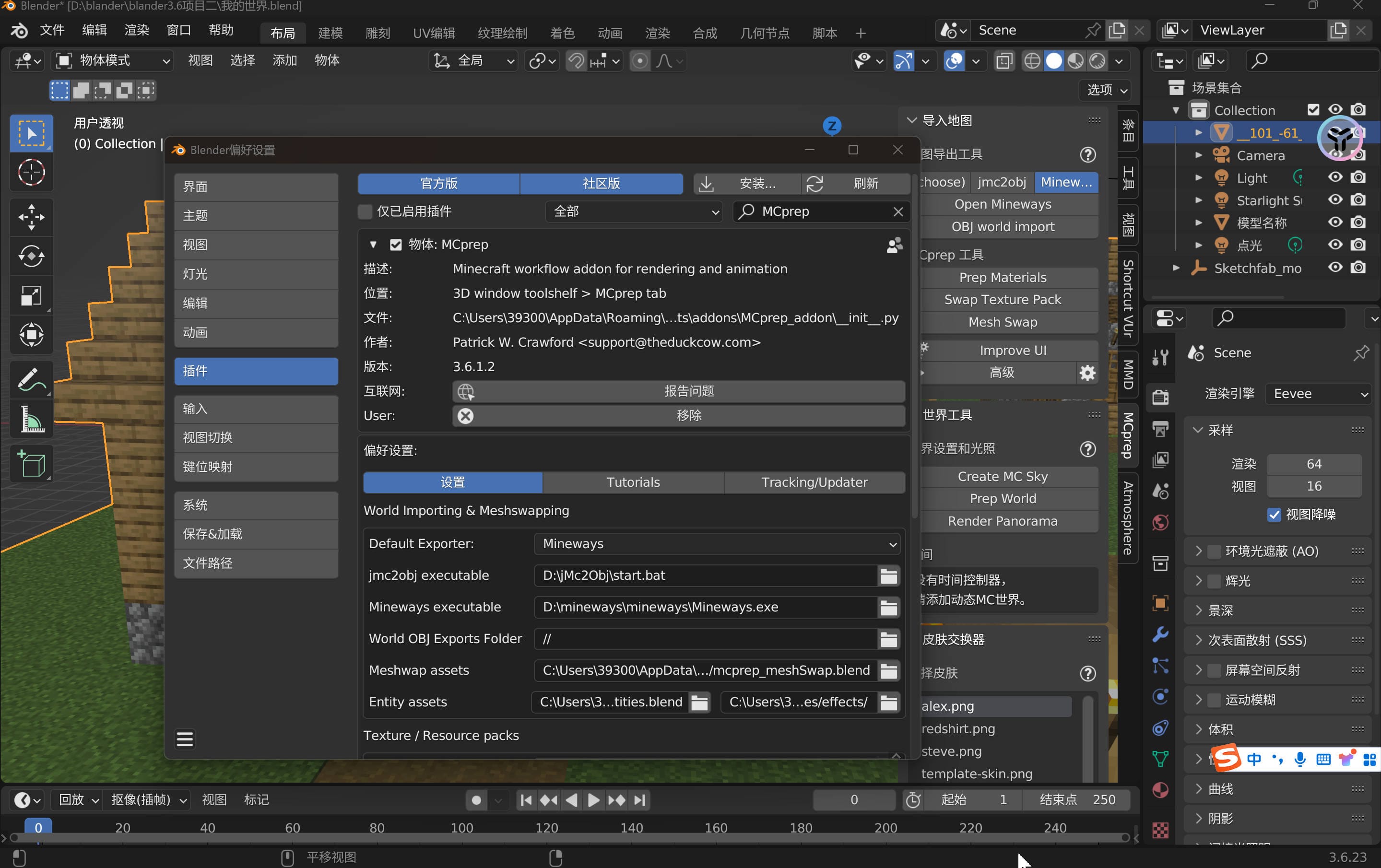Image resolution: width=1381 pixels, height=868 pixels.
Task: Open folder browser for Mineways executable
Action: [x=888, y=607]
